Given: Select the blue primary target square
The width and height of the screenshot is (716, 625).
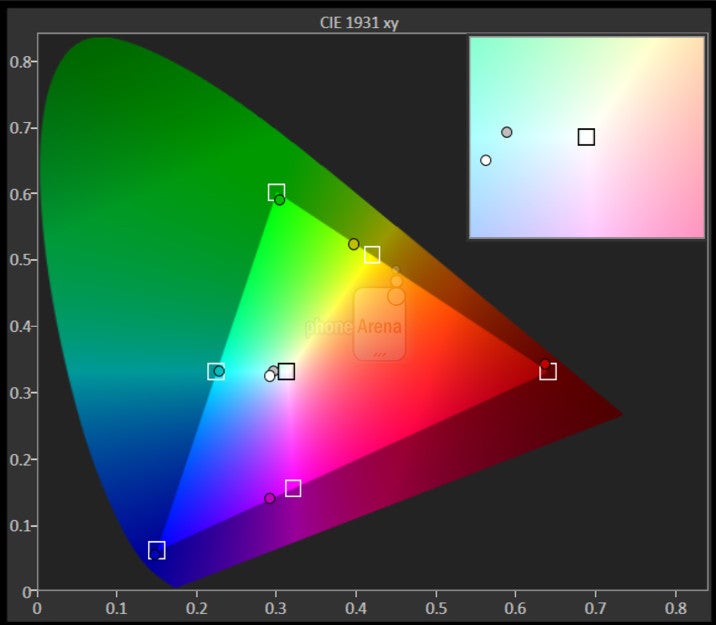Looking at the screenshot, I should pos(156,550).
